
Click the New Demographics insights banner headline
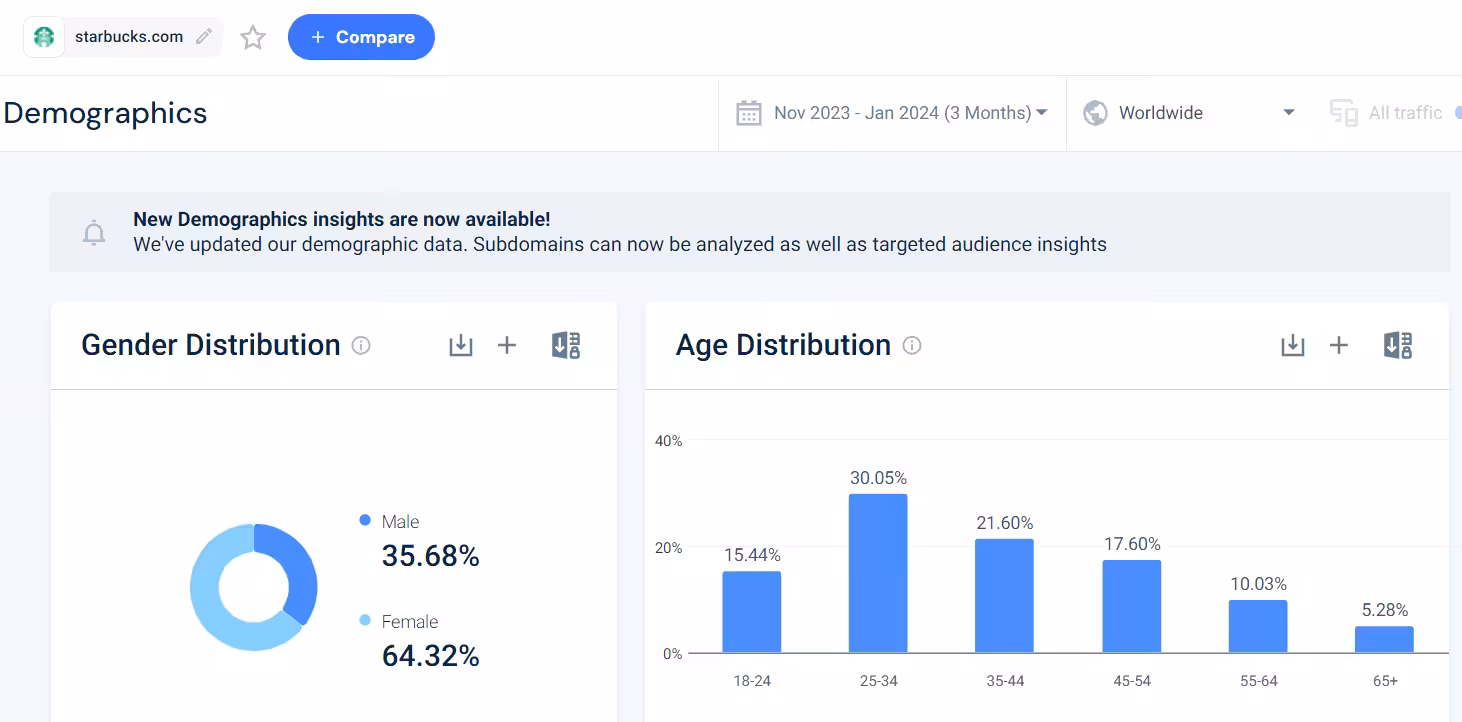click(x=342, y=219)
